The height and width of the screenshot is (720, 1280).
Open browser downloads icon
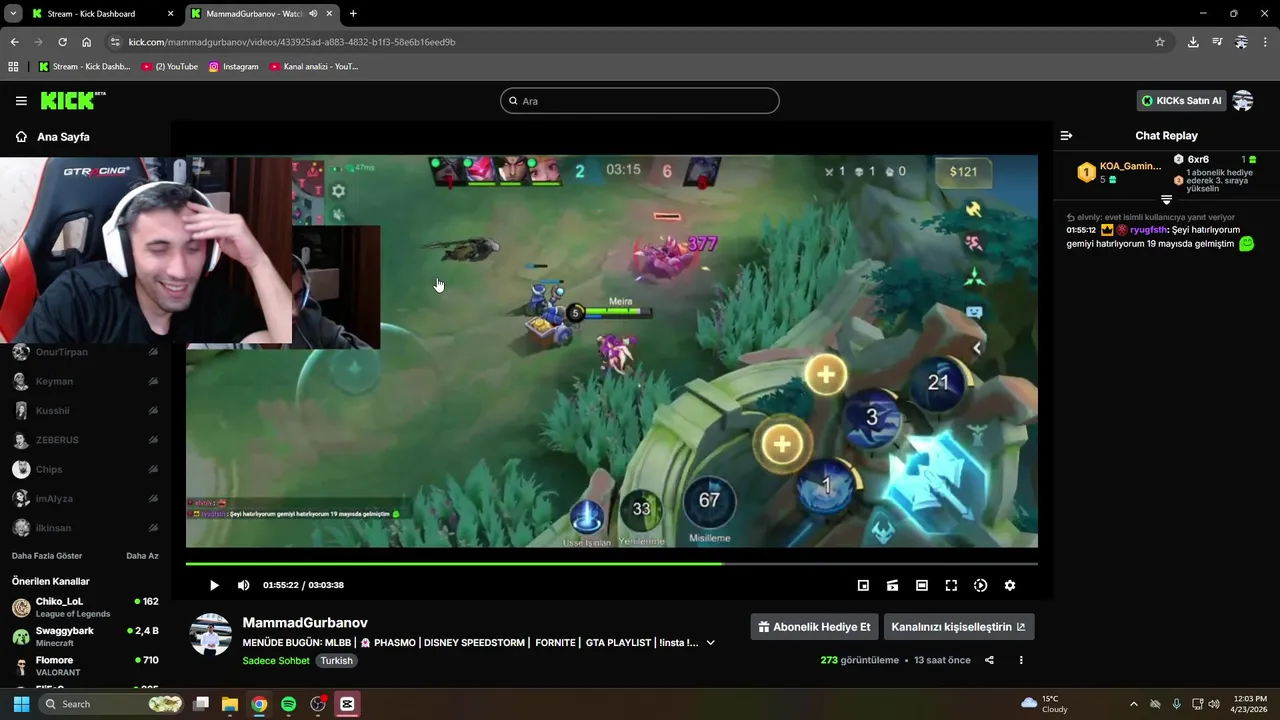1193,42
